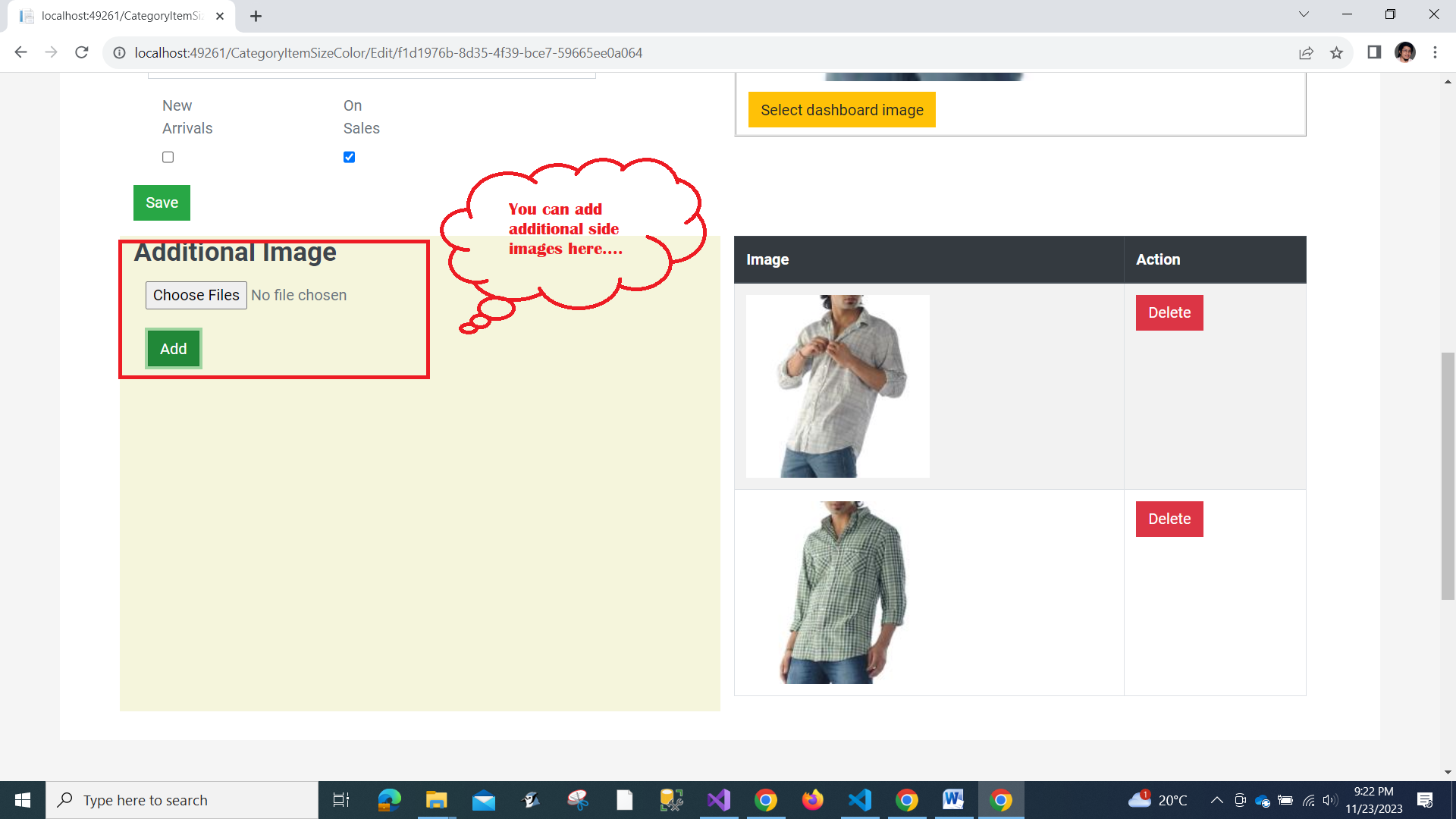The height and width of the screenshot is (819, 1456).
Task: Uncheck the On Sales checkbox
Action: coord(349,157)
